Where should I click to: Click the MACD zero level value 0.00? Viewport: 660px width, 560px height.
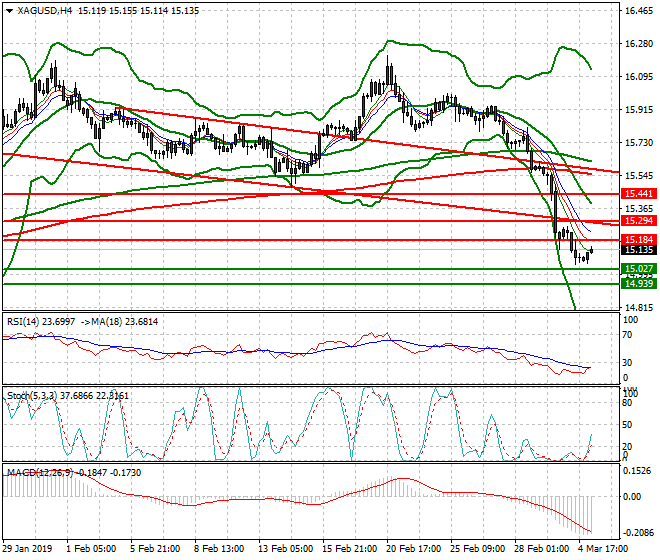pos(632,497)
